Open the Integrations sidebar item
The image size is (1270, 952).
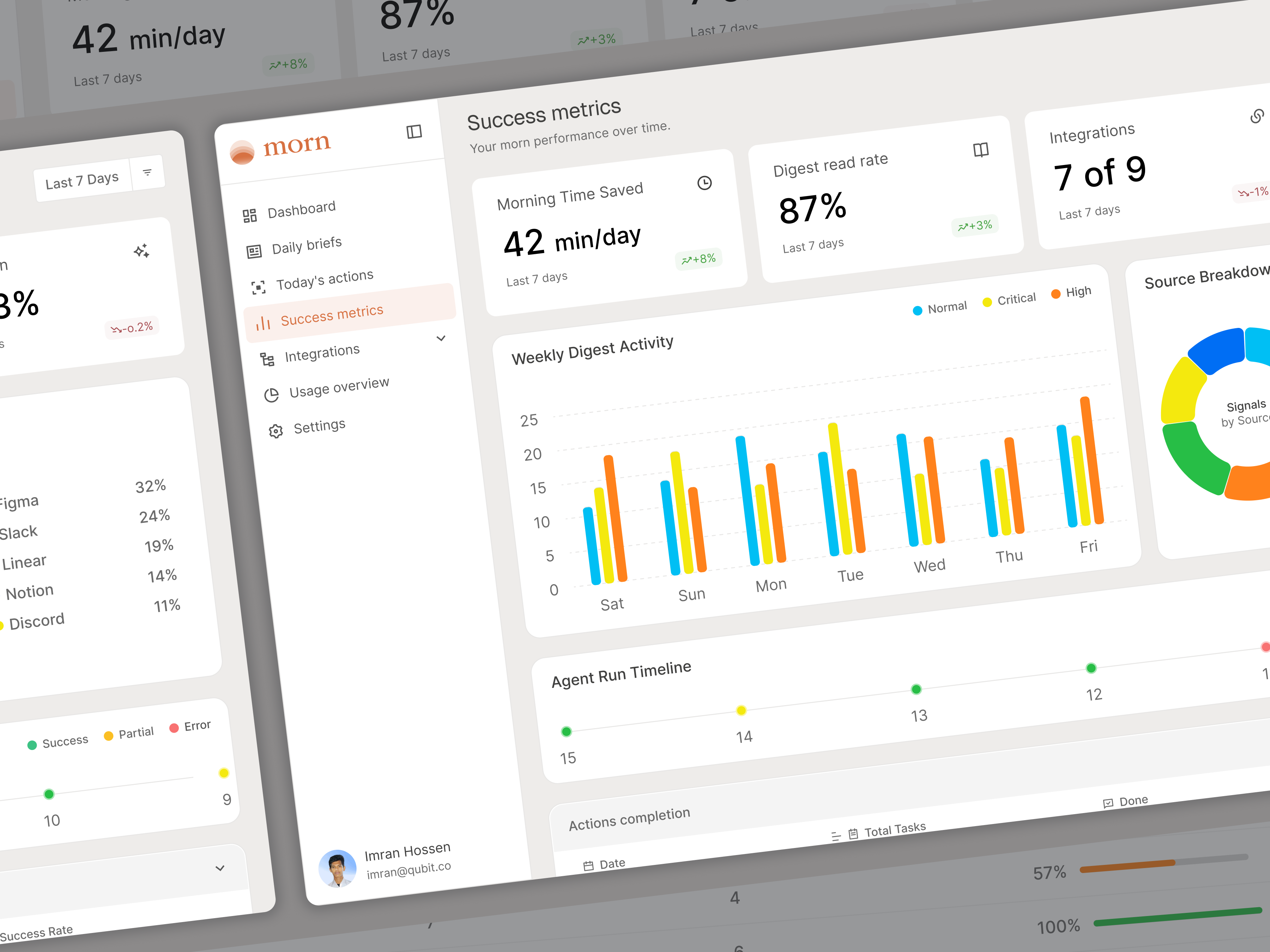(x=322, y=354)
